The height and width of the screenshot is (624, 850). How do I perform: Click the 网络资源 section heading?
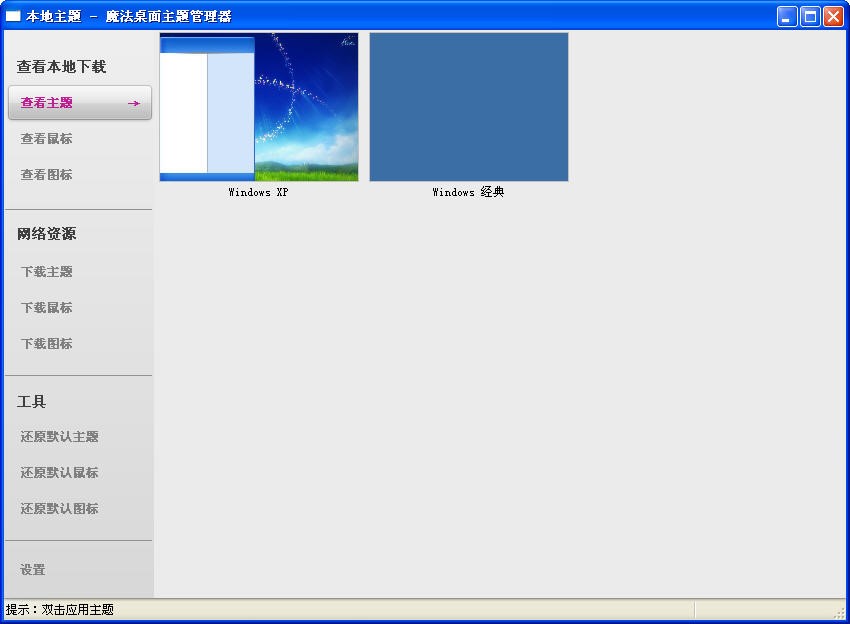[x=47, y=234]
